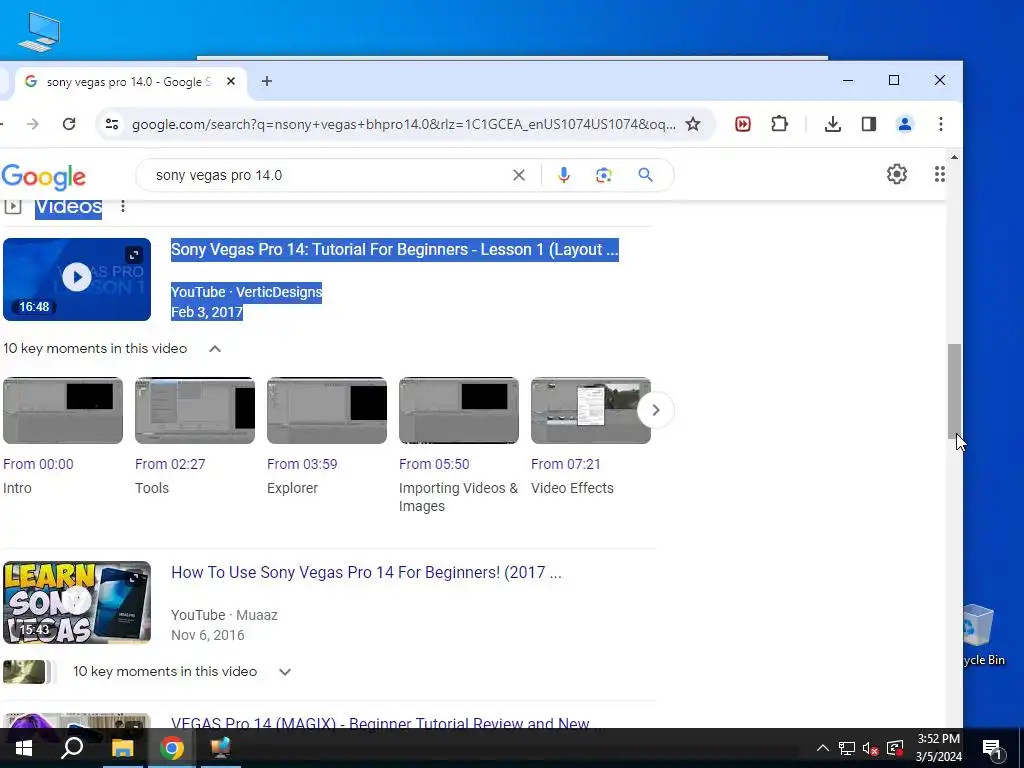Open File Explorer from the taskbar
Viewport: 1024px width, 768px height.
point(122,748)
